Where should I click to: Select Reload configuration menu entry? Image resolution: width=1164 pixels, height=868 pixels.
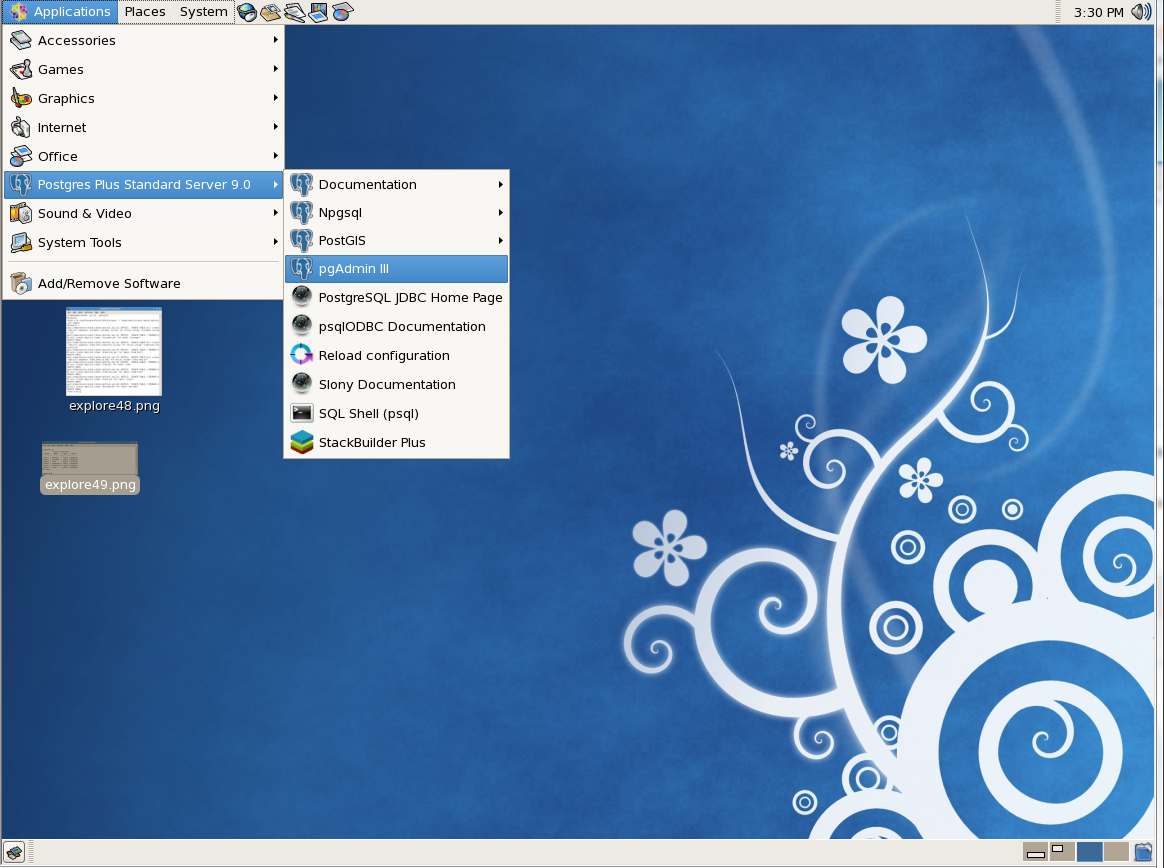(x=396, y=356)
